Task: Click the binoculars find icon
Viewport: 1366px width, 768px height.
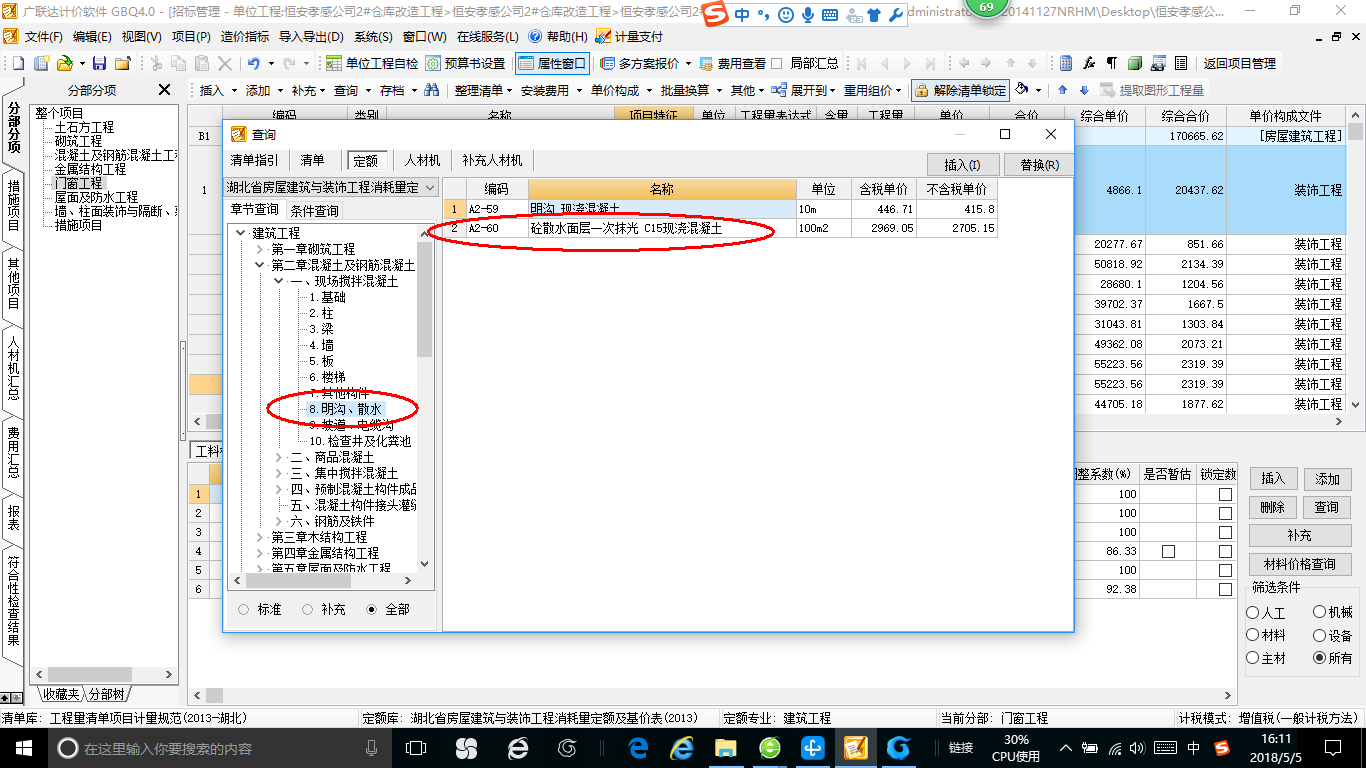Action: click(432, 90)
